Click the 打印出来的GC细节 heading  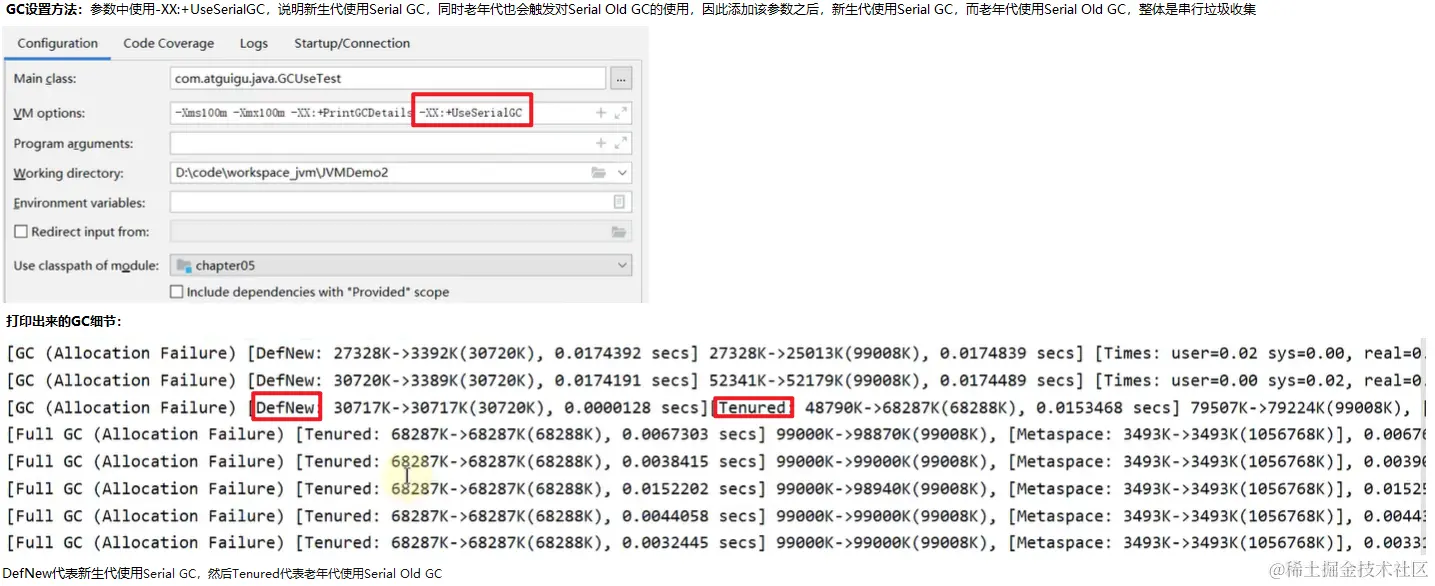(64, 321)
